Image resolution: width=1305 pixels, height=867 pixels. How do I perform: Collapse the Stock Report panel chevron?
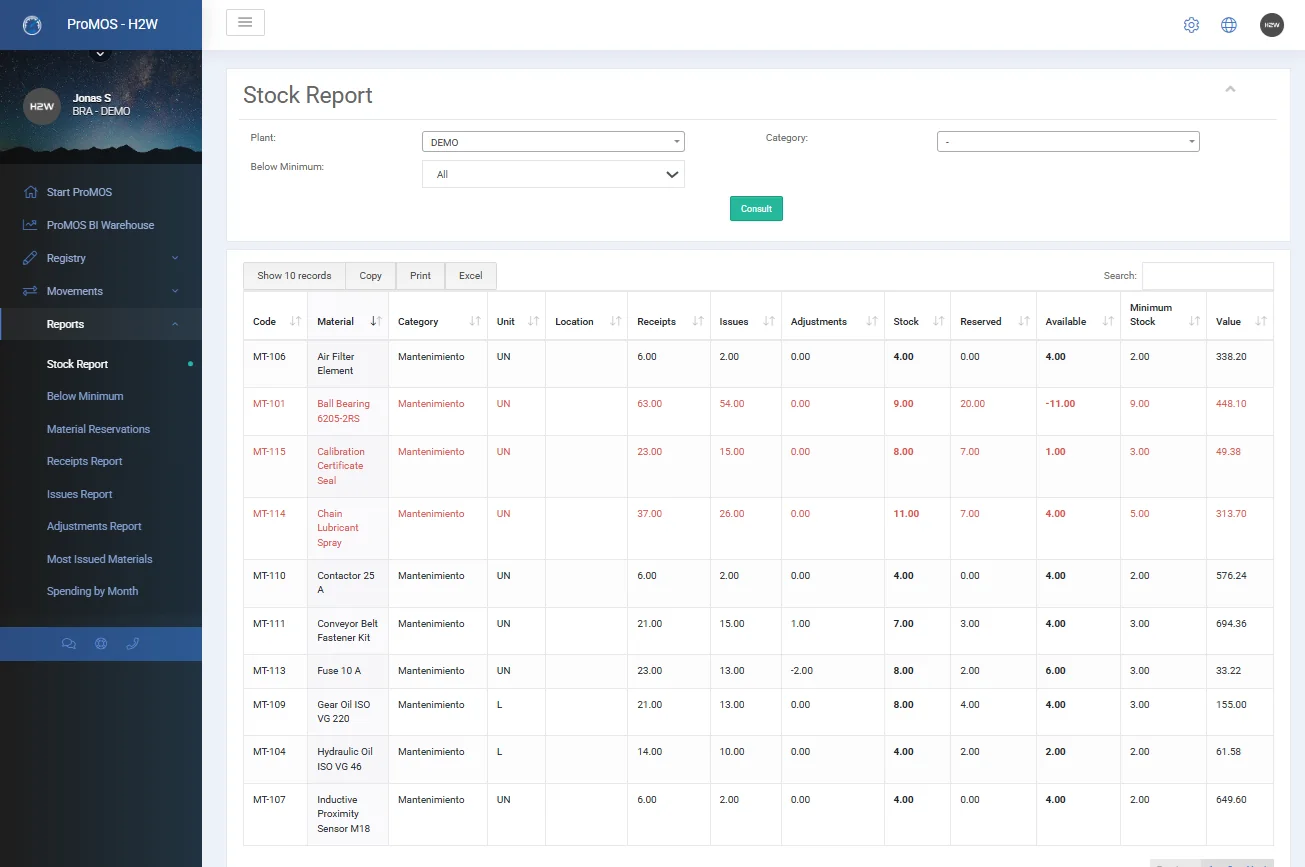coord(1231,89)
